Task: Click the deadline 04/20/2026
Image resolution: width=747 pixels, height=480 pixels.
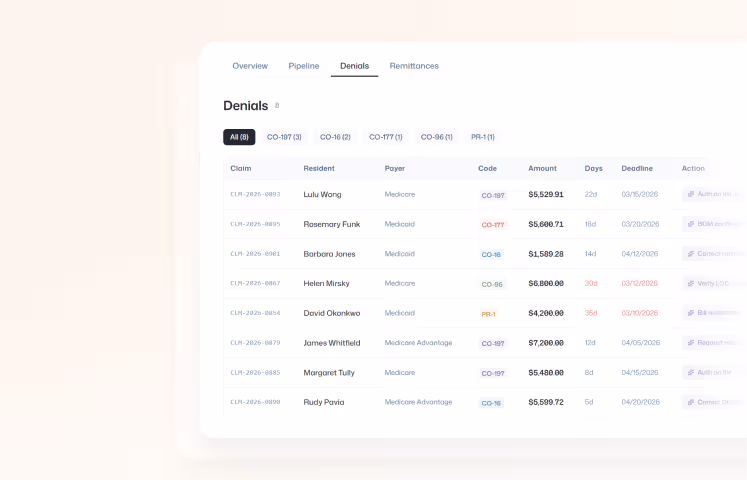Action: coord(640,402)
